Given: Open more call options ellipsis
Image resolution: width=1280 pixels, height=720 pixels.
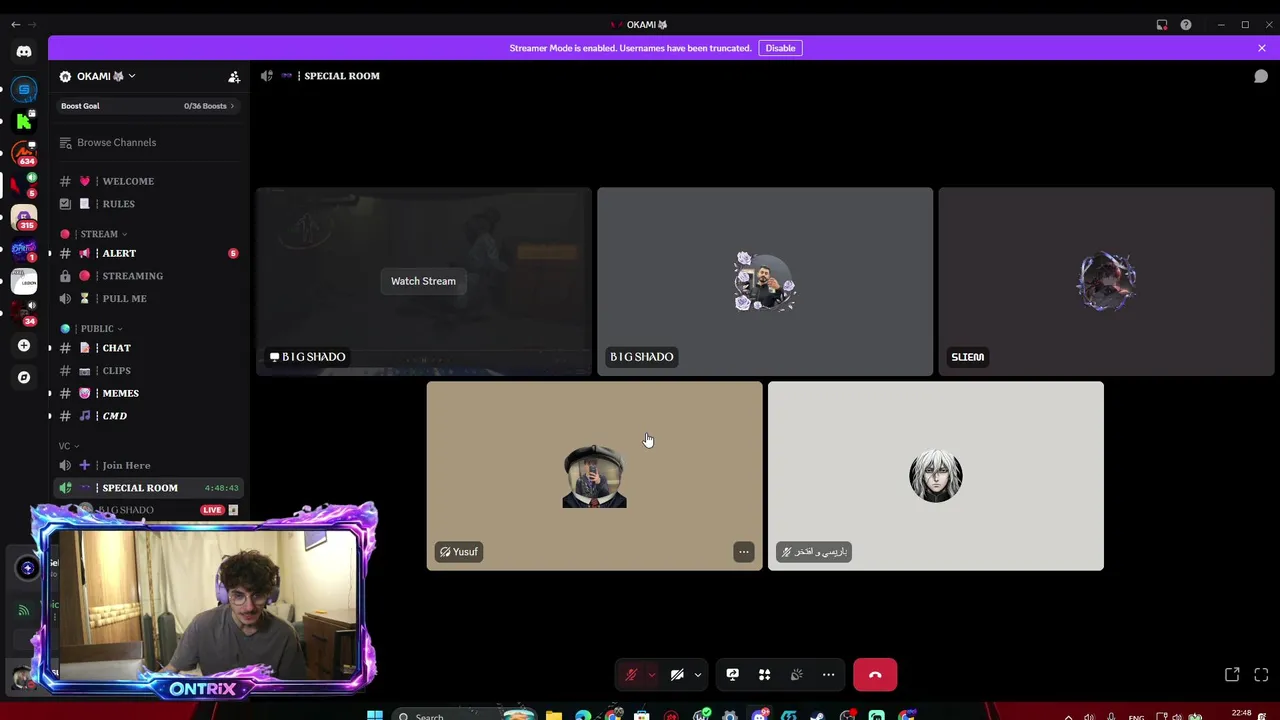Looking at the screenshot, I should tap(828, 675).
